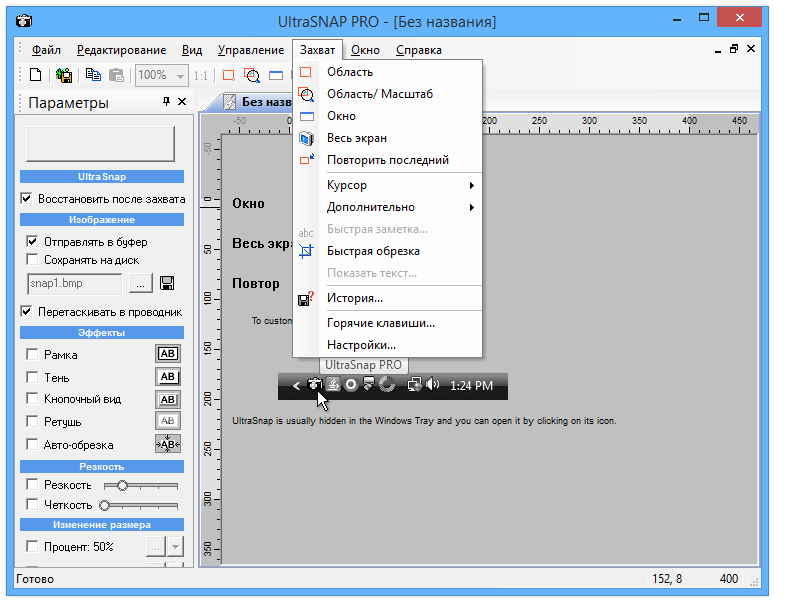Enable the Сохранять на диск checkbox
Screen dimensions: 788x612
click(32, 260)
